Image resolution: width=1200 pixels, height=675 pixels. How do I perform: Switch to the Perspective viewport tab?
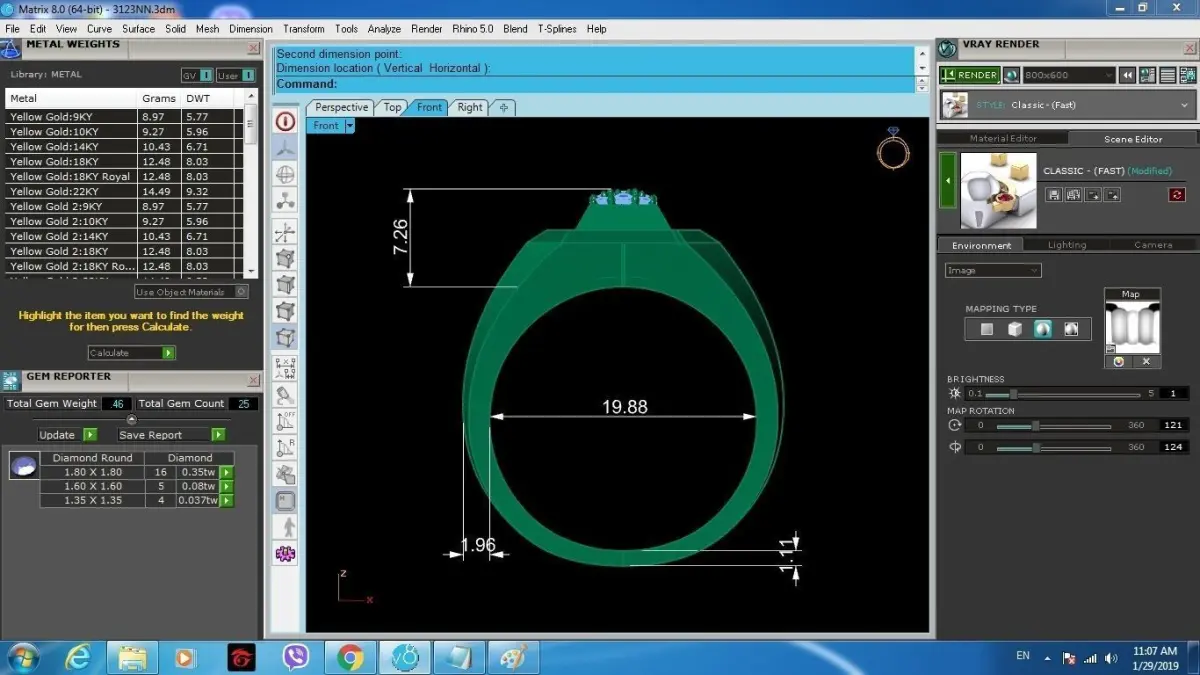[x=341, y=107]
